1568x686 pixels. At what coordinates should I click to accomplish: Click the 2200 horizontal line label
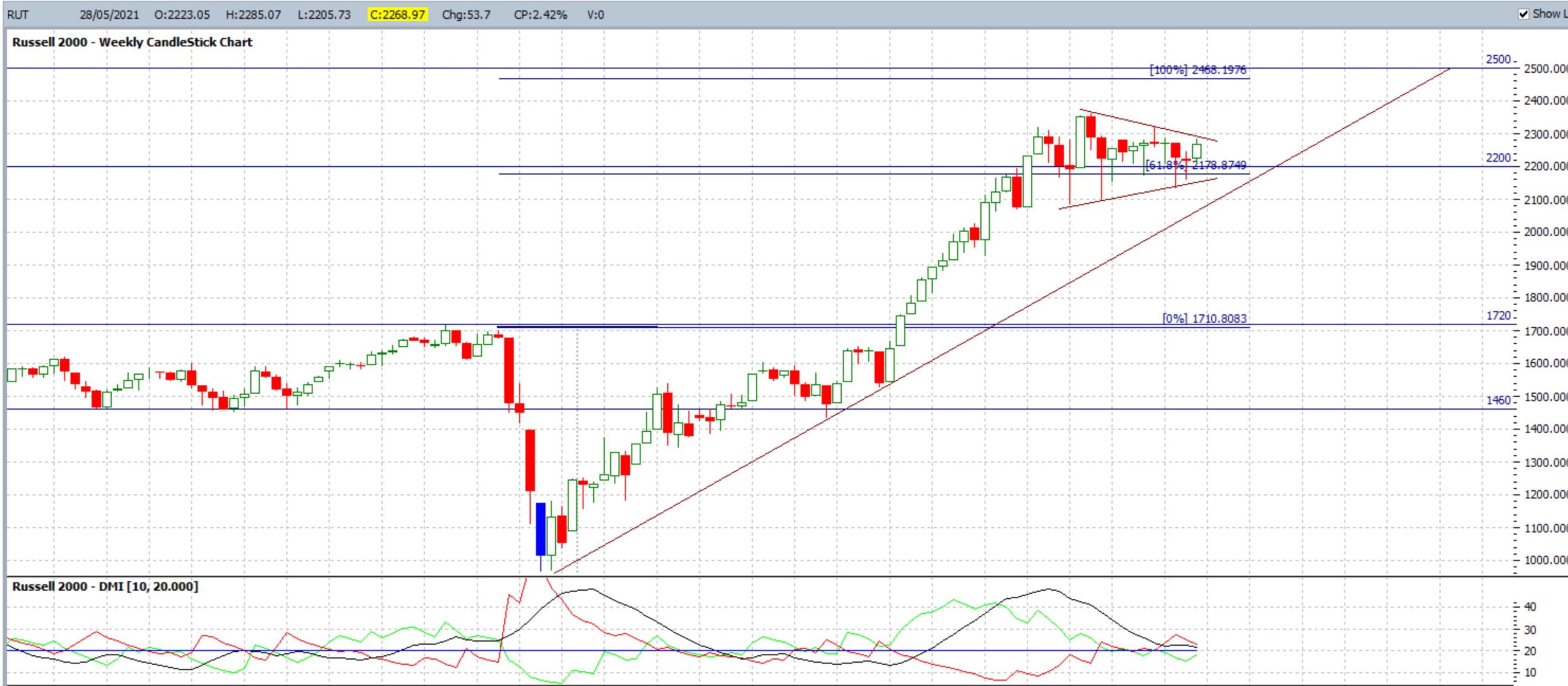point(1498,158)
